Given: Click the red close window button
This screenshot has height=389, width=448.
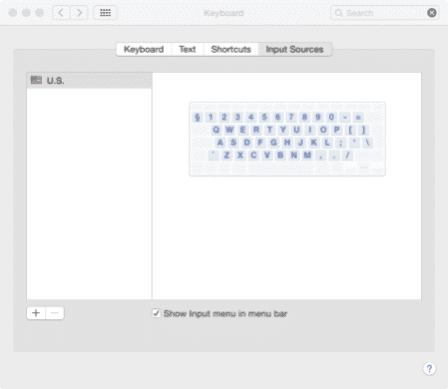Looking at the screenshot, I should point(13,13).
